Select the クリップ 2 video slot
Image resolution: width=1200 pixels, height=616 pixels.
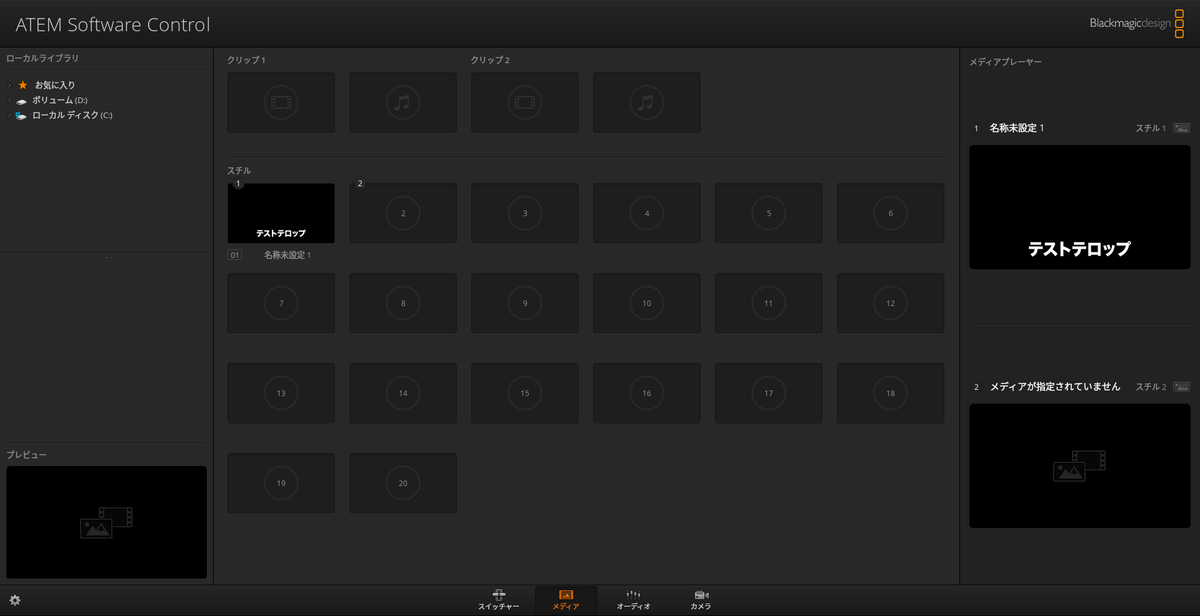pyautogui.click(x=525, y=102)
